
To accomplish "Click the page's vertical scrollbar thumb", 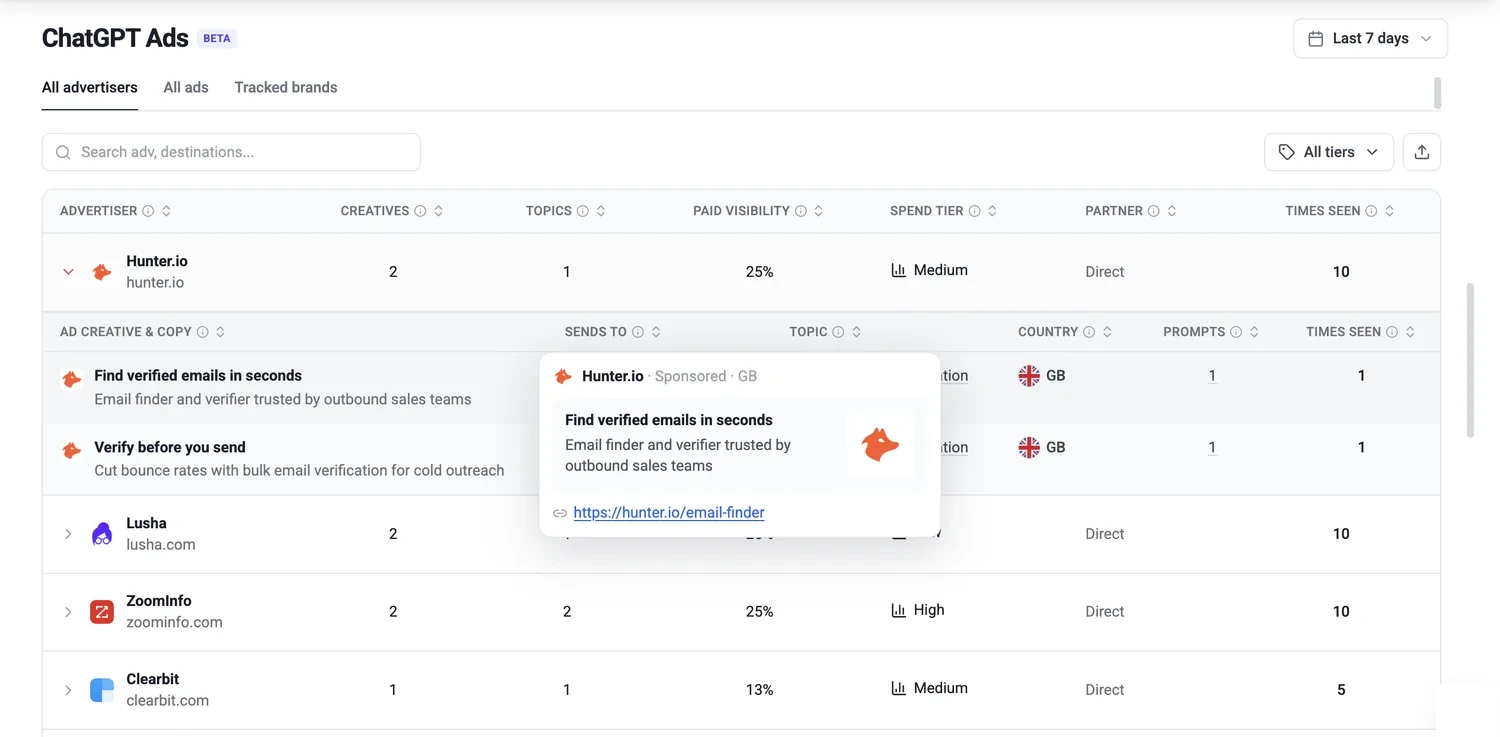I will click(1469, 360).
